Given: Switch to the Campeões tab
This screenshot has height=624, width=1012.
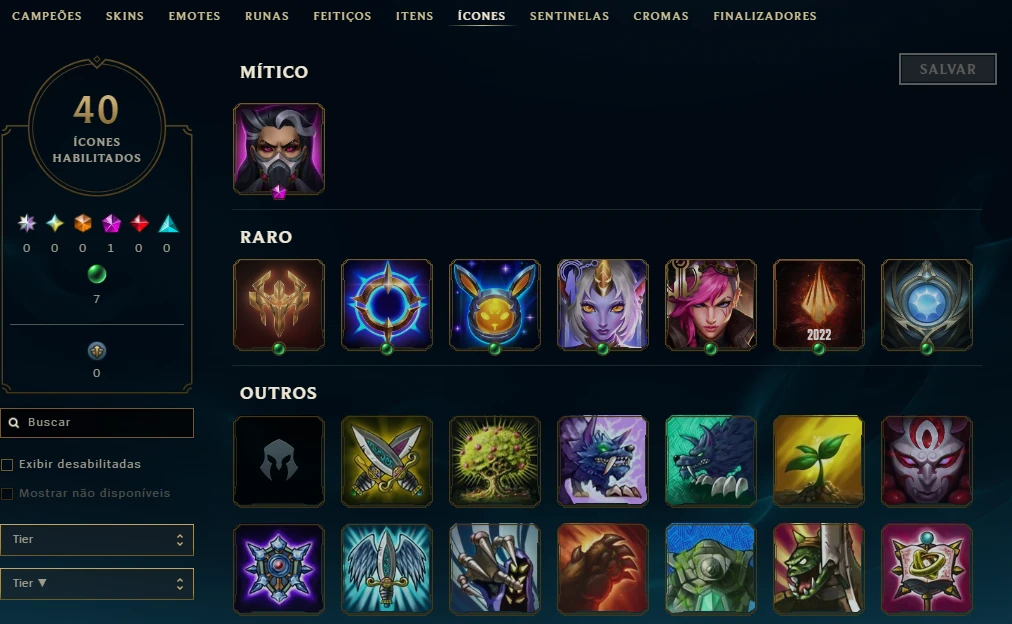Looking at the screenshot, I should (x=46, y=16).
